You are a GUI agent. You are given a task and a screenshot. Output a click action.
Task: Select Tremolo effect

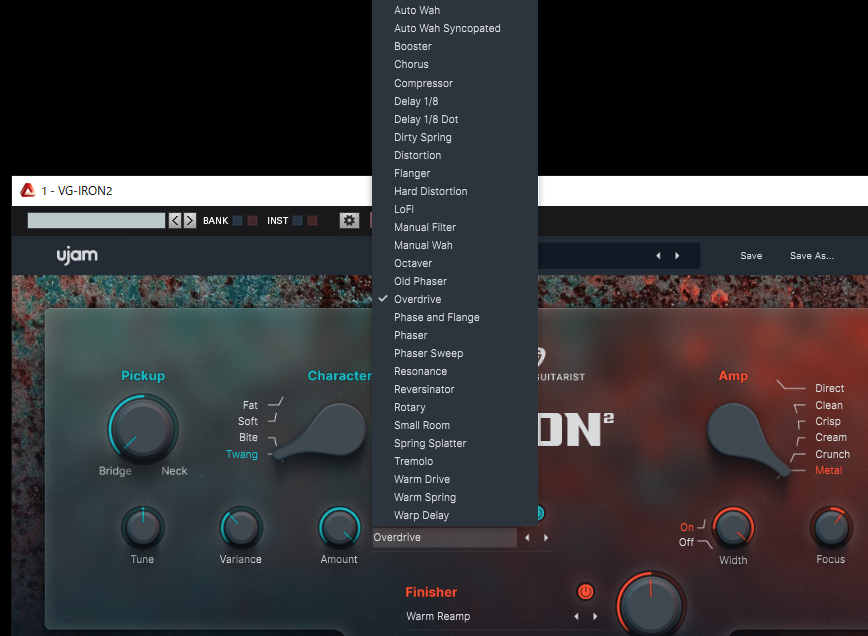pos(454,461)
